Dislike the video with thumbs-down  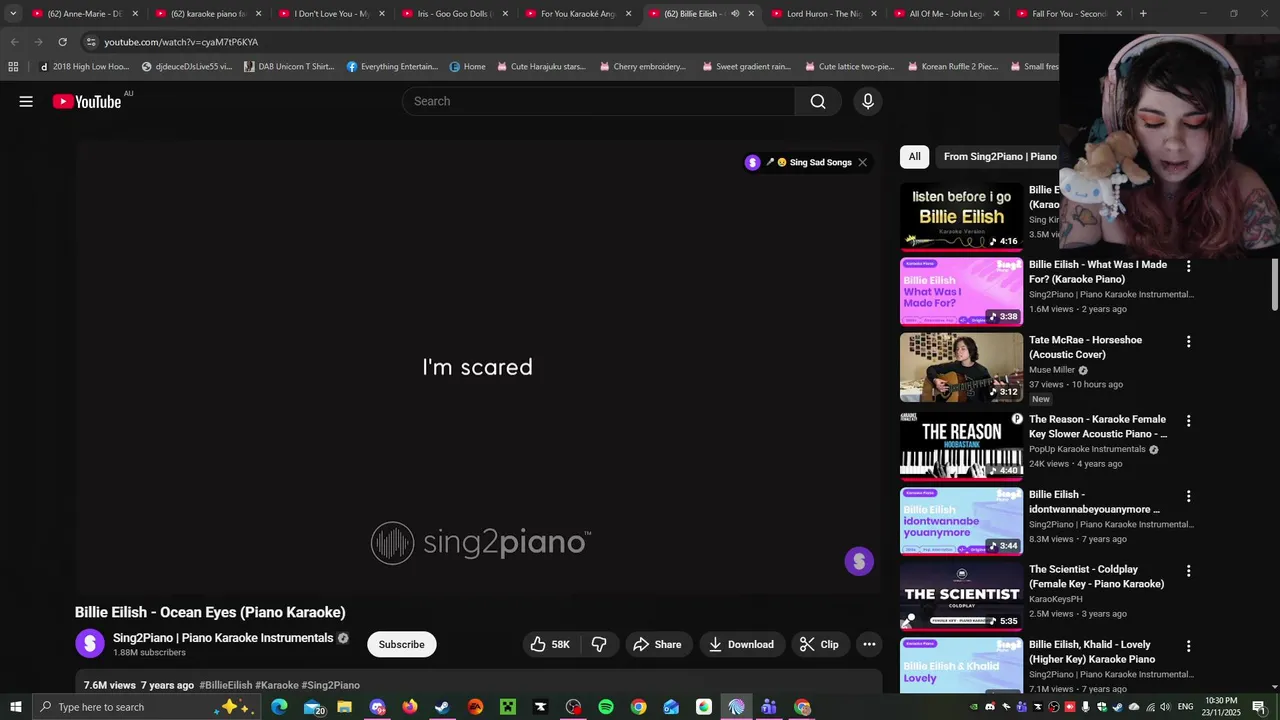(599, 645)
